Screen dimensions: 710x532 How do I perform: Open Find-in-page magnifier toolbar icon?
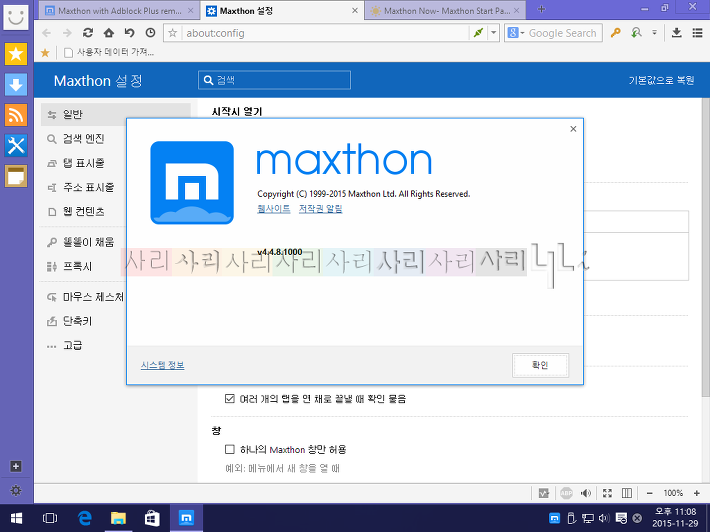point(637,33)
